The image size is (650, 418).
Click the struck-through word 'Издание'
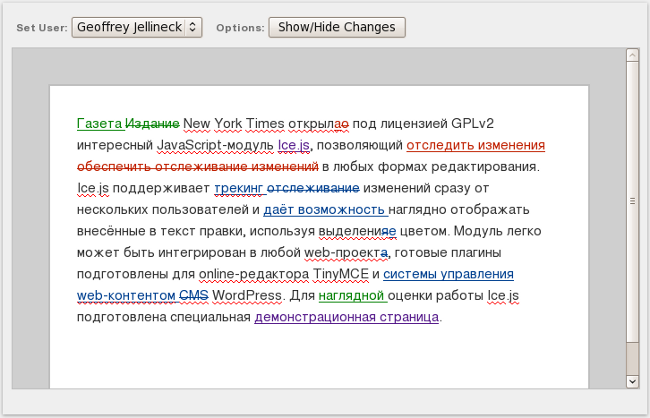point(152,123)
